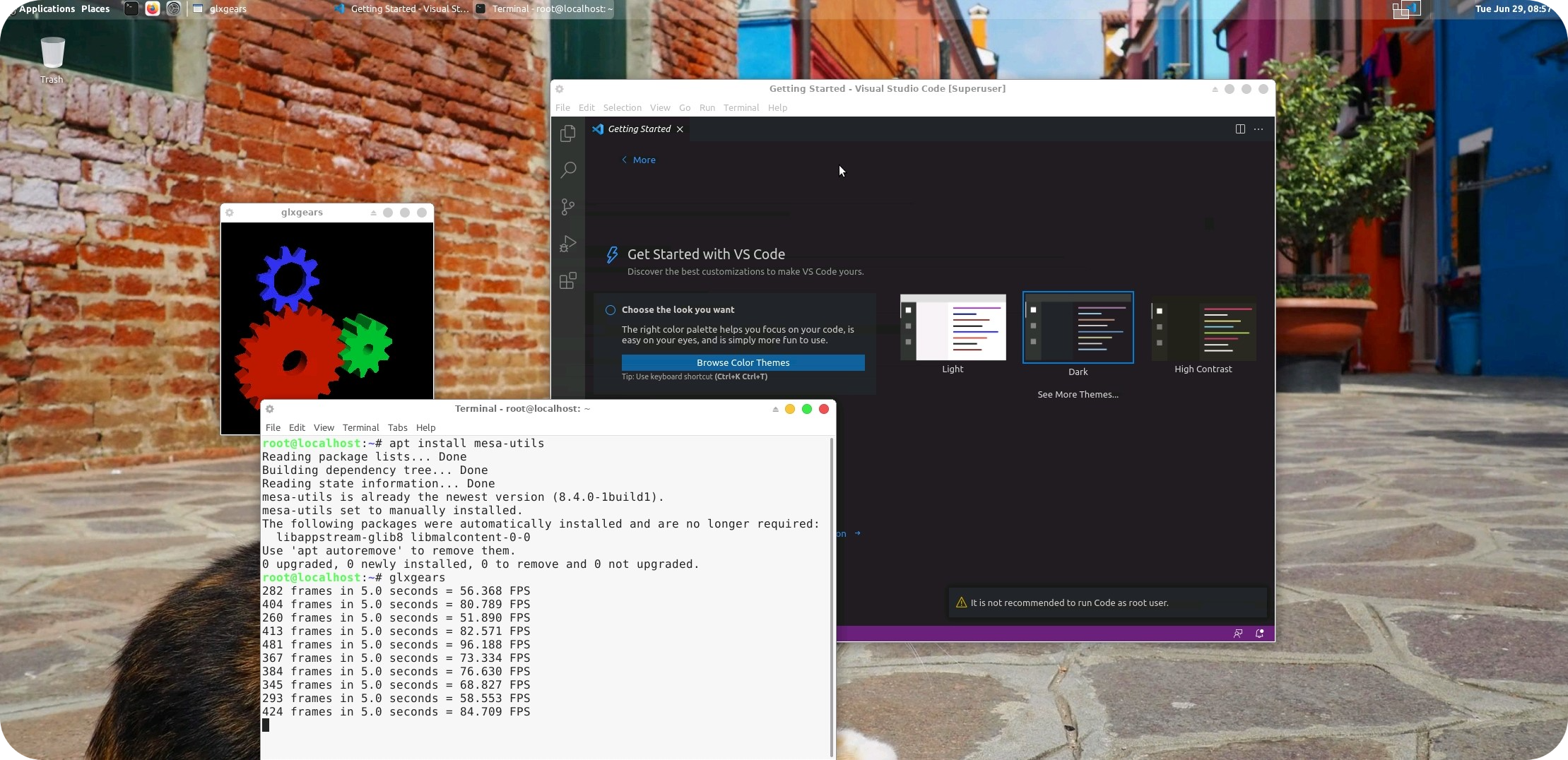Open the Selection menu in VS Code

[x=622, y=108]
